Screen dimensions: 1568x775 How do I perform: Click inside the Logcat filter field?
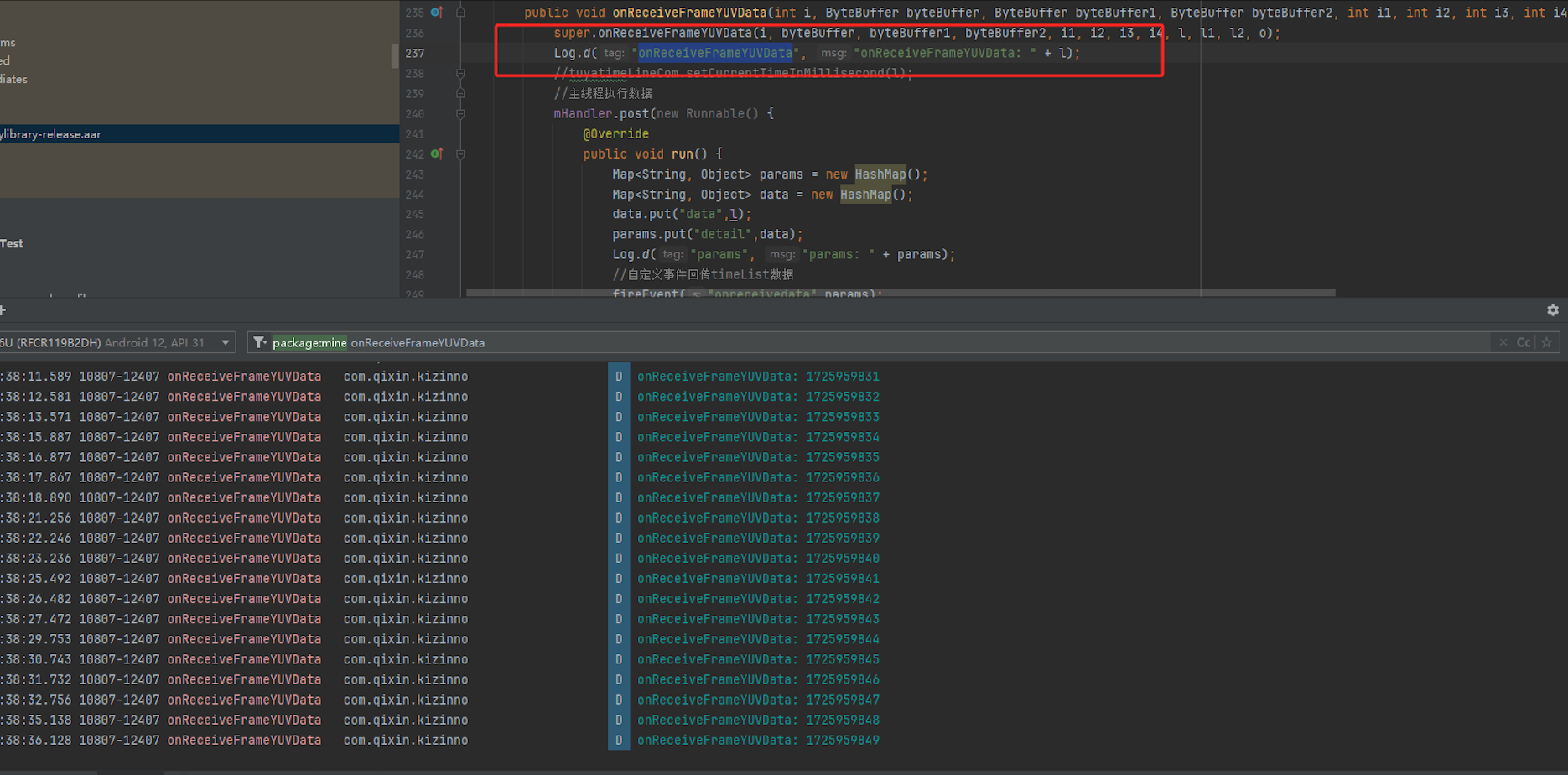(839, 342)
